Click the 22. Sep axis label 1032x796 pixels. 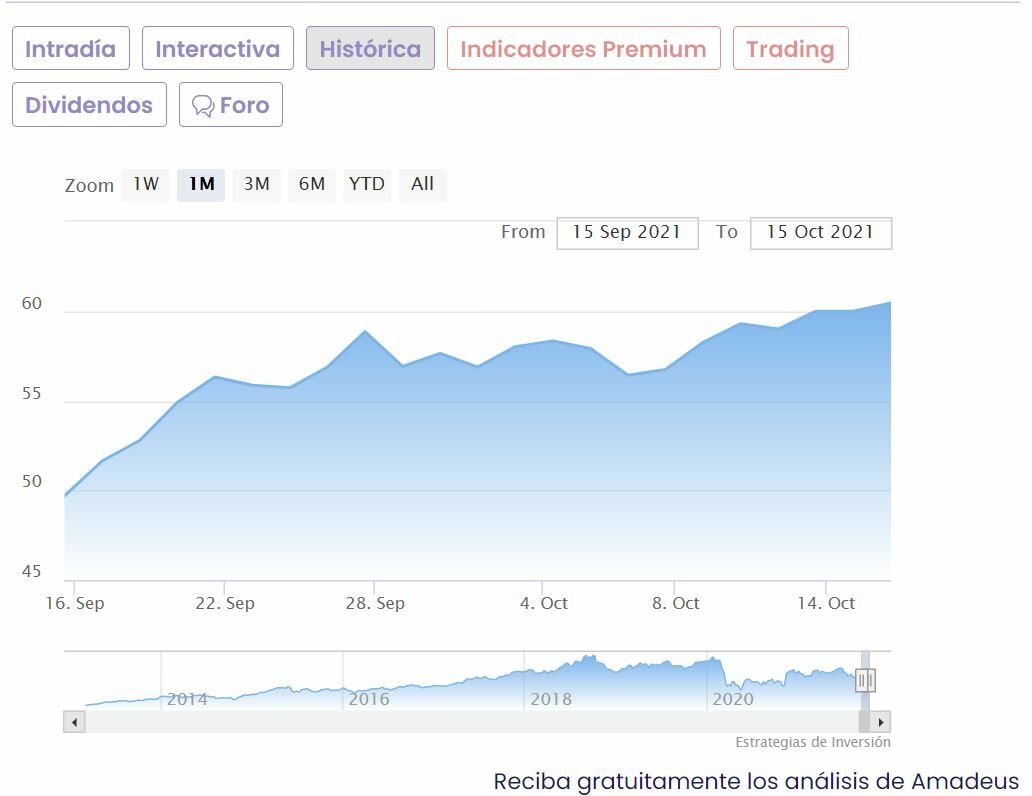[x=225, y=603]
